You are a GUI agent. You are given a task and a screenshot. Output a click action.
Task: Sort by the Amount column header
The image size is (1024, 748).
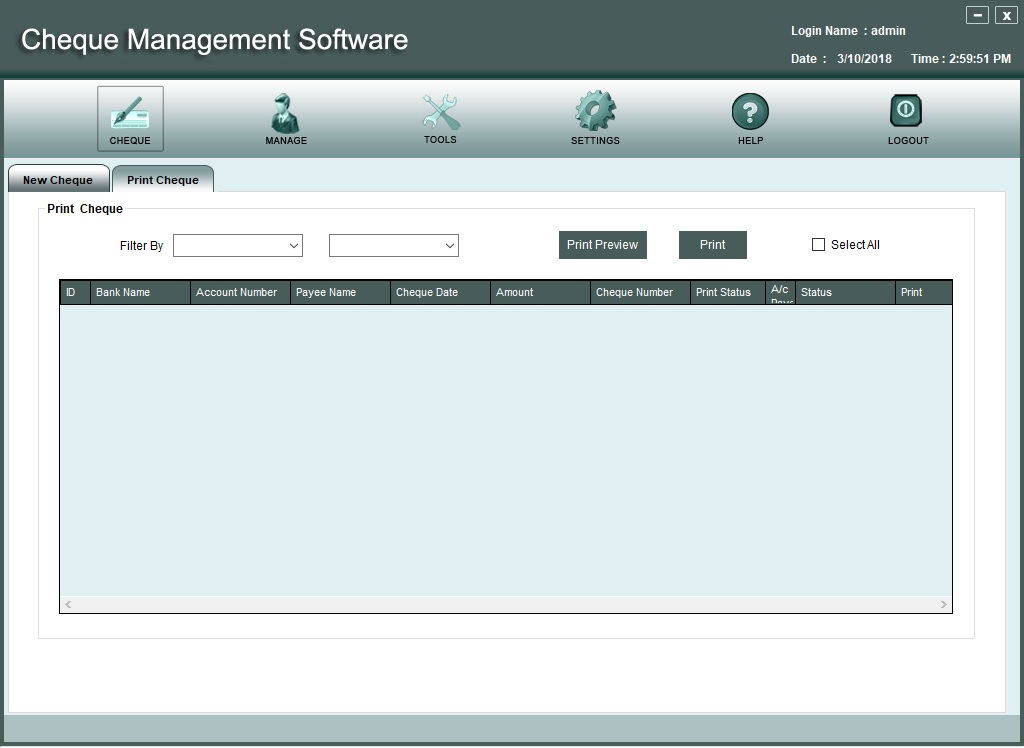click(540, 292)
